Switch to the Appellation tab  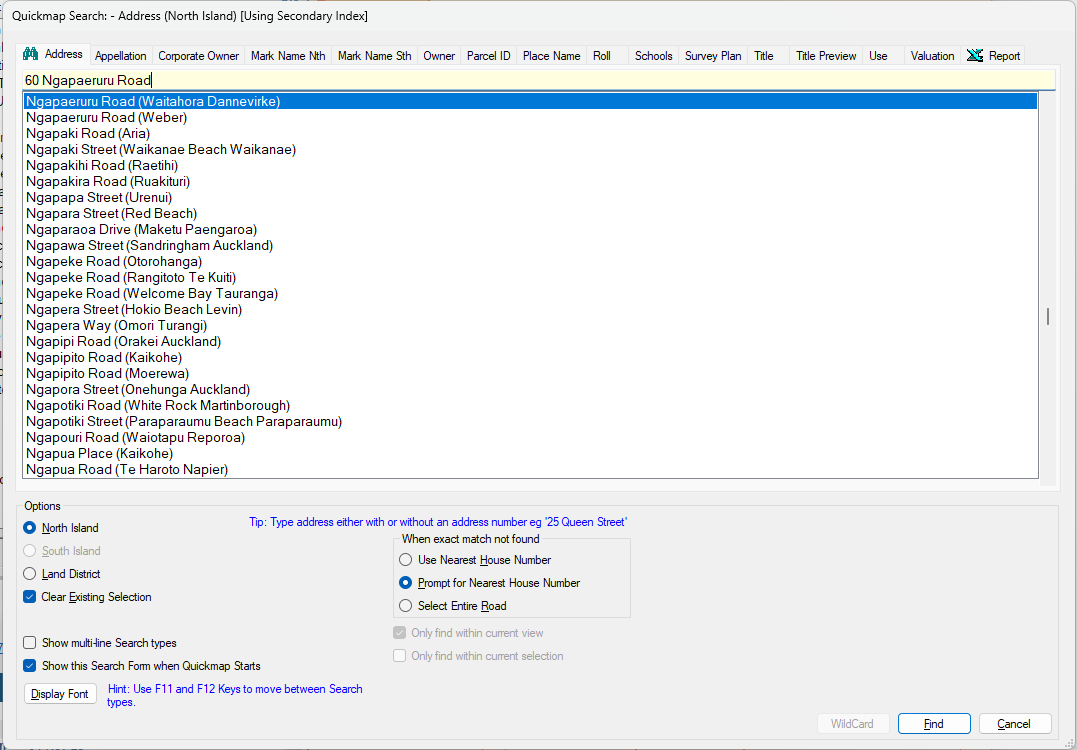click(x=120, y=56)
